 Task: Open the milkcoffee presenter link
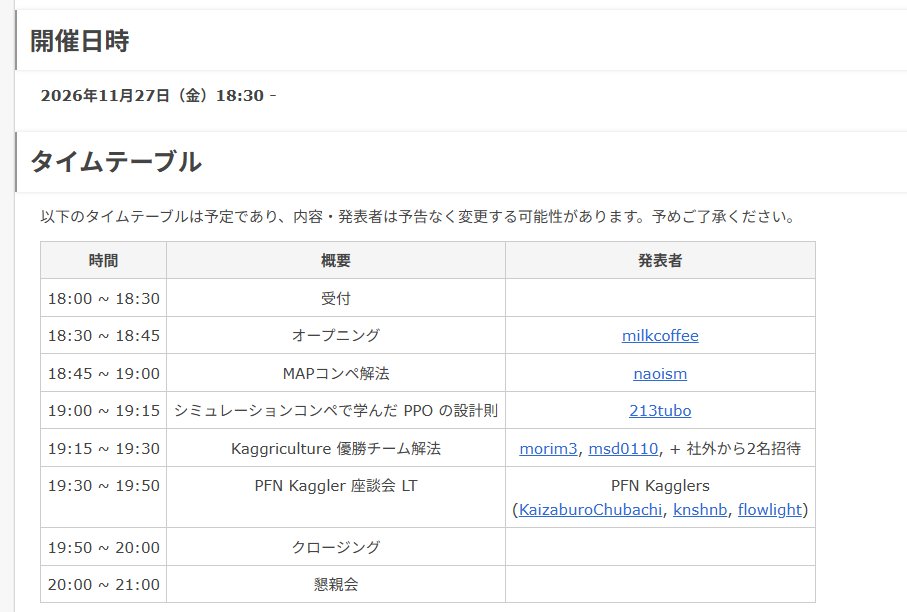(660, 336)
